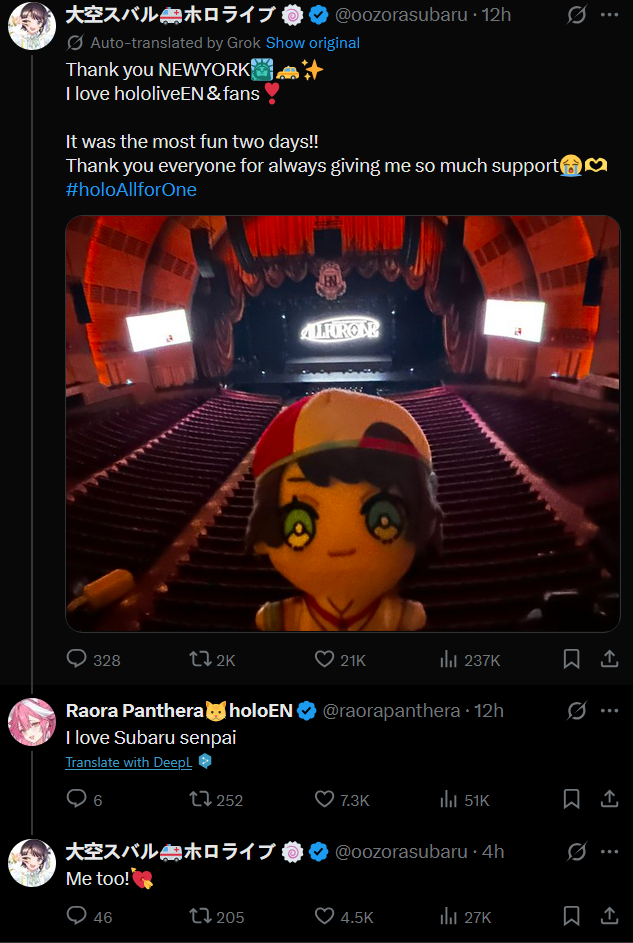Image resolution: width=633 pixels, height=943 pixels.
Task: View analytics showing 237K views
Action: pos(449,659)
